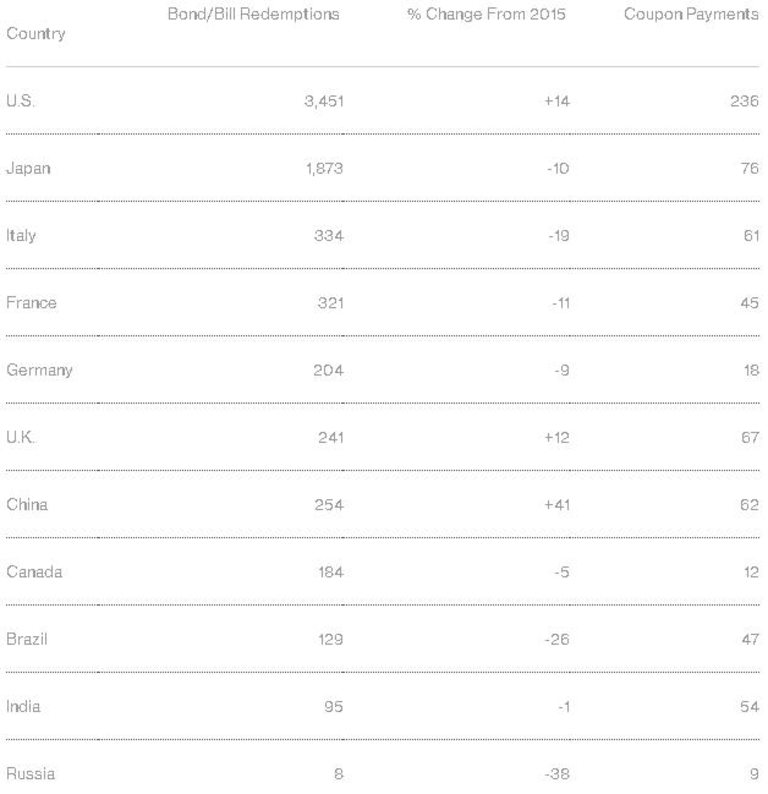Viewport: 768px width, 794px height.
Task: Click the Russia row label
Action: (x=30, y=774)
